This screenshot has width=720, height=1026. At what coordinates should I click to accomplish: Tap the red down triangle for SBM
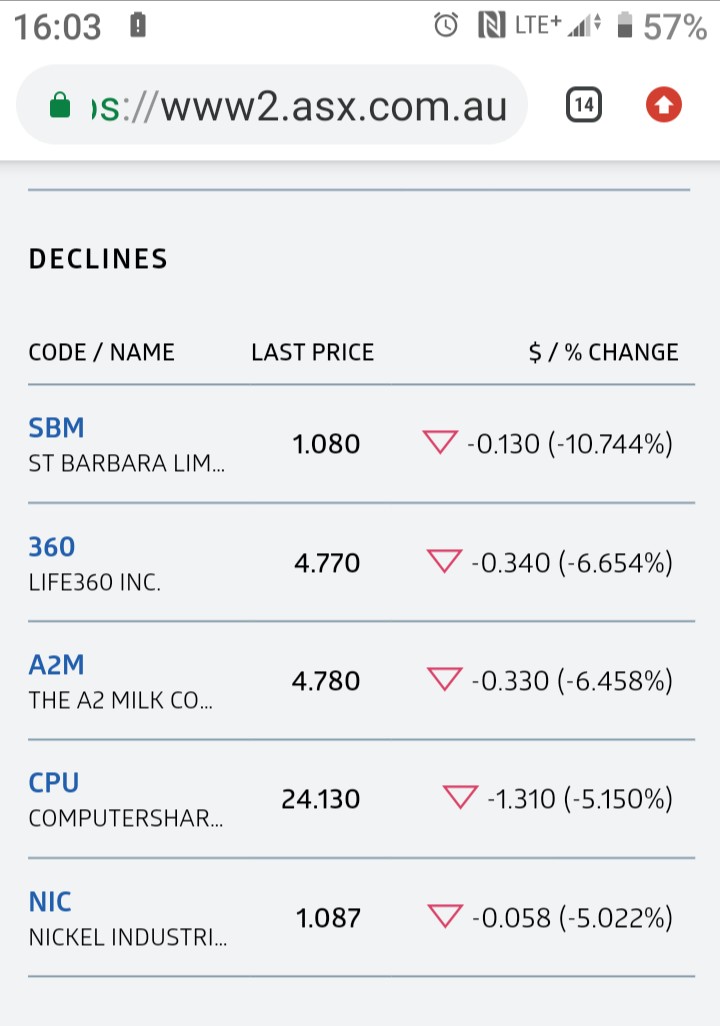click(x=440, y=443)
